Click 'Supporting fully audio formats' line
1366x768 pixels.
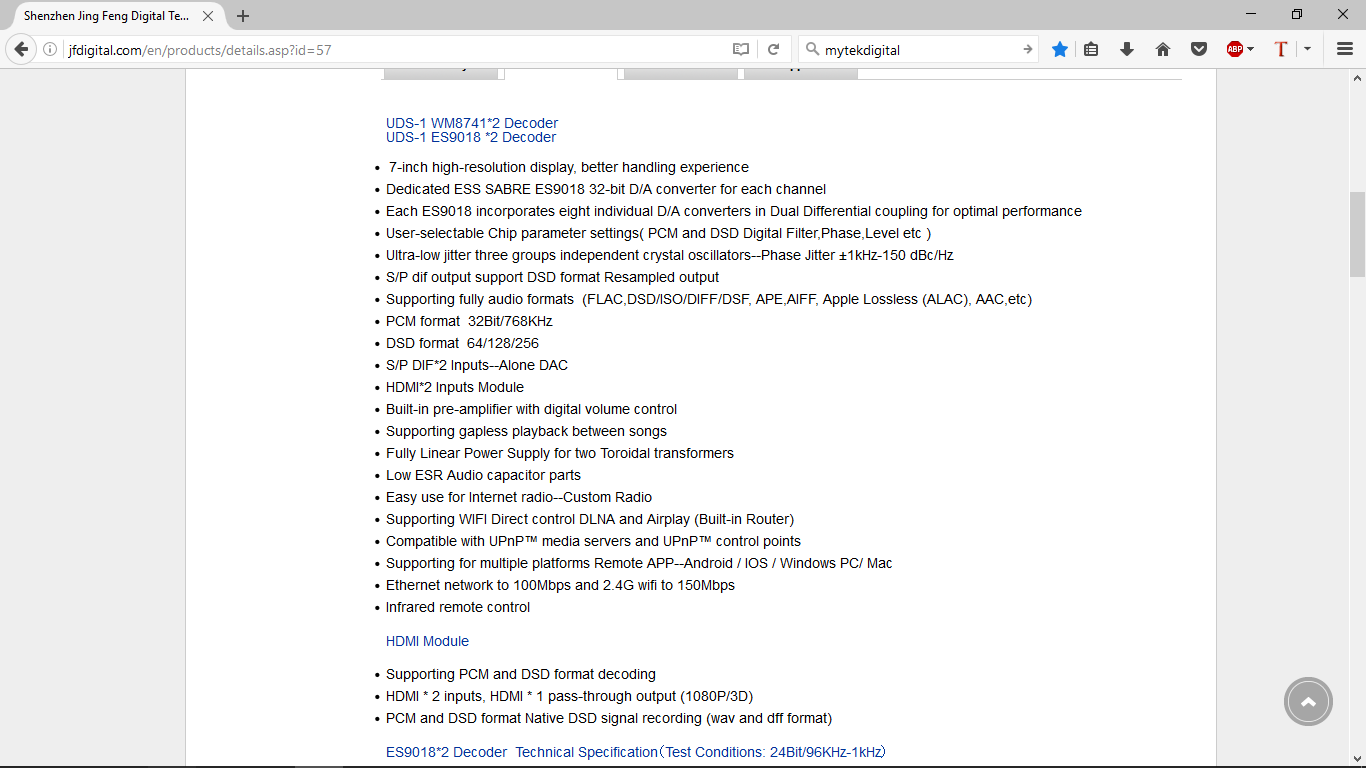pos(709,299)
